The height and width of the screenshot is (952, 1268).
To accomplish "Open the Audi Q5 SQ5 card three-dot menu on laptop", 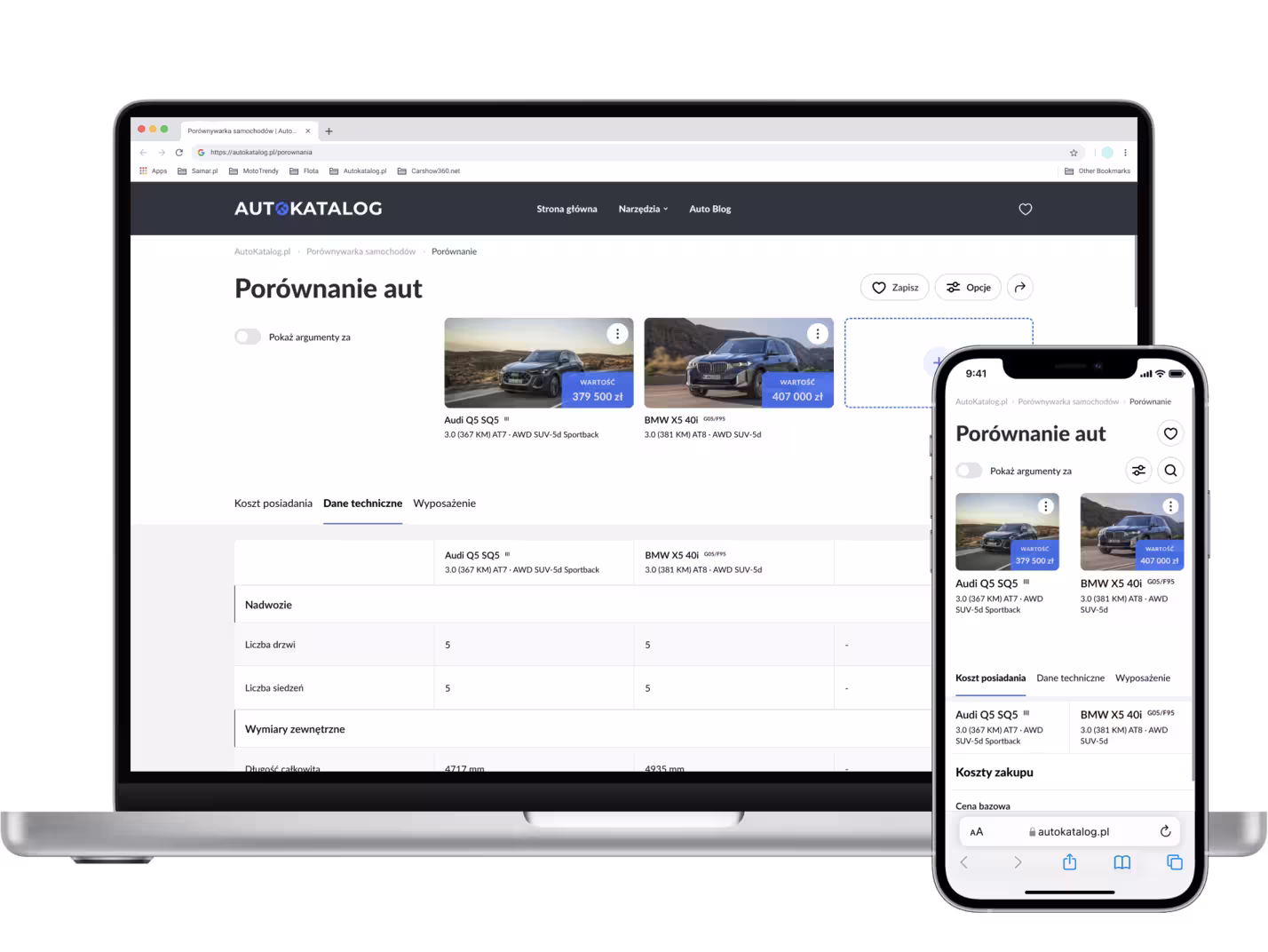I will pyautogui.click(x=618, y=333).
